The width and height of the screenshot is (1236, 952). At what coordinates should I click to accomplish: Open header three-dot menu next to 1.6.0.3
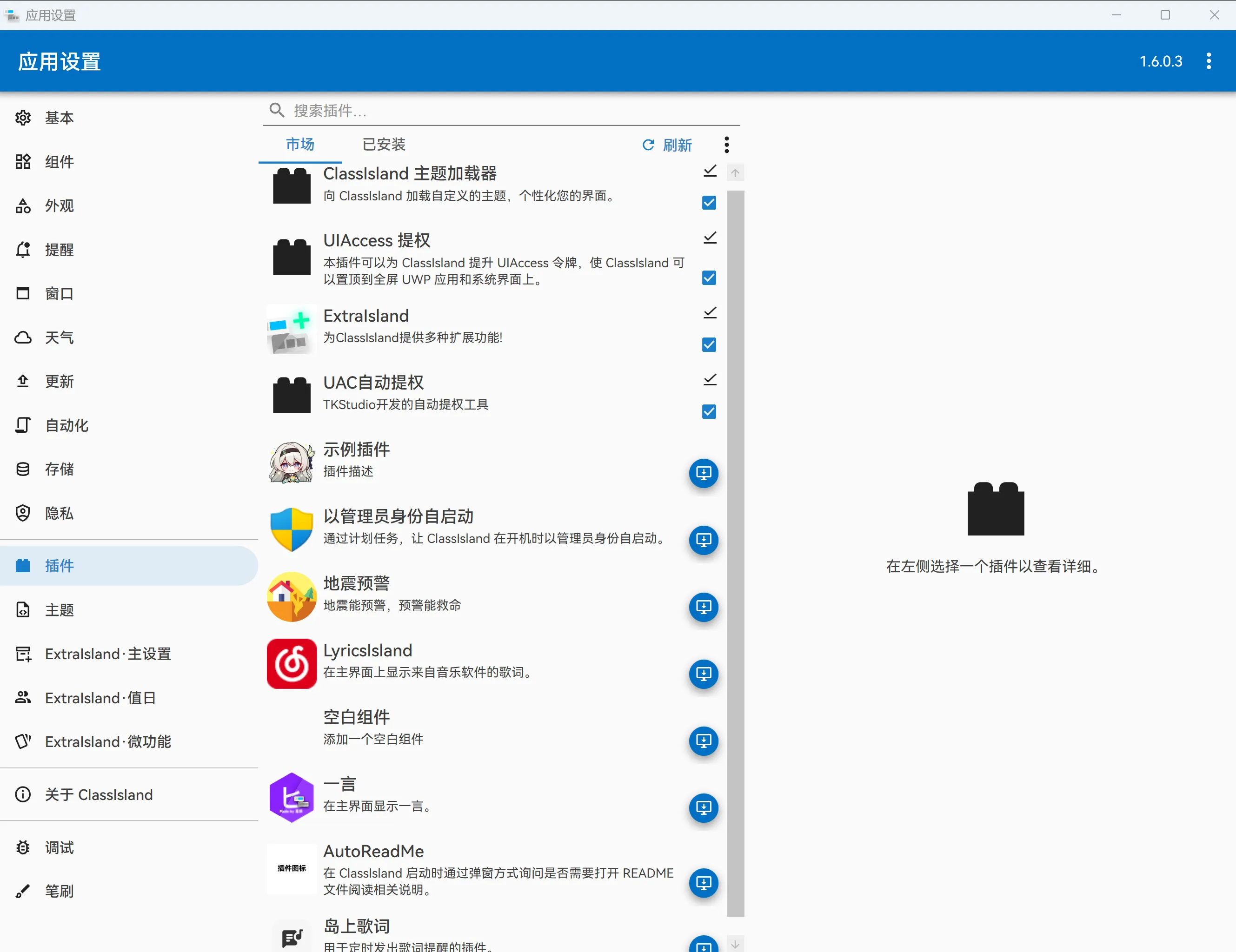tap(1208, 61)
